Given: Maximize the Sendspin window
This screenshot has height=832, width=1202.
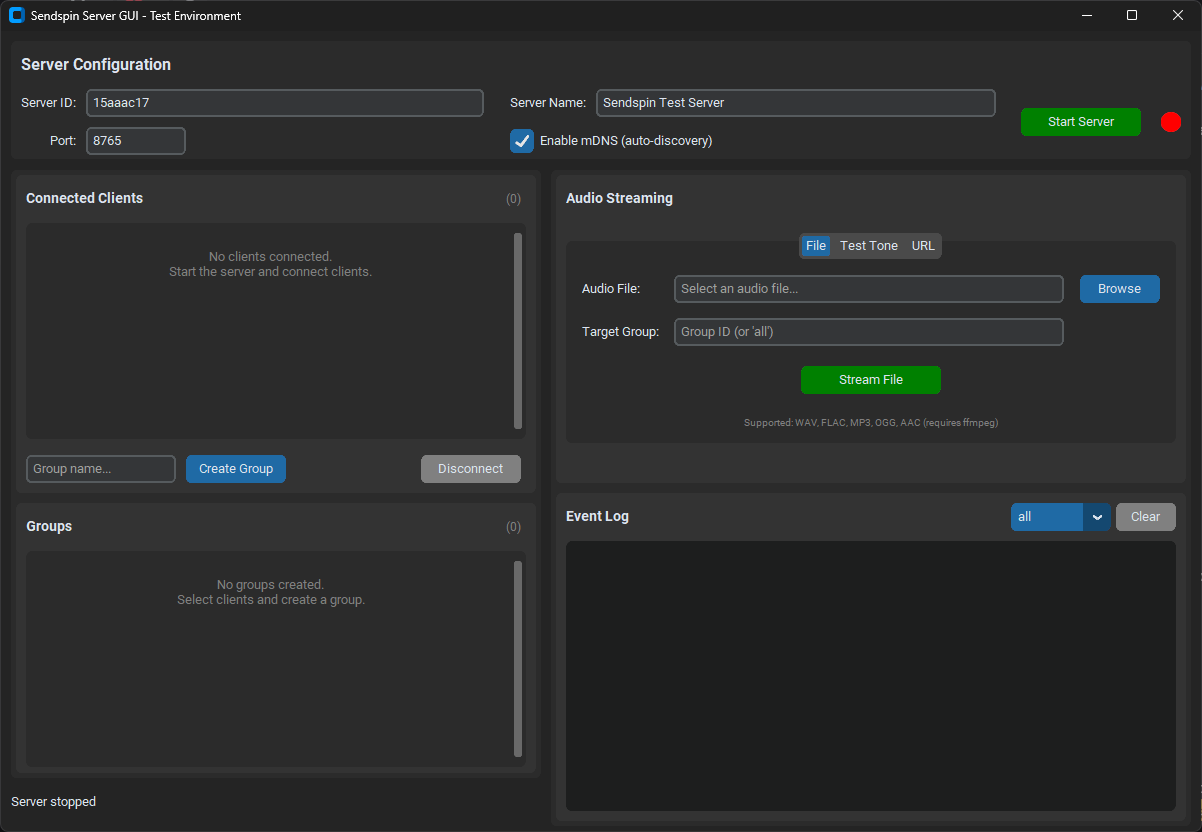Looking at the screenshot, I should click(x=1132, y=15).
